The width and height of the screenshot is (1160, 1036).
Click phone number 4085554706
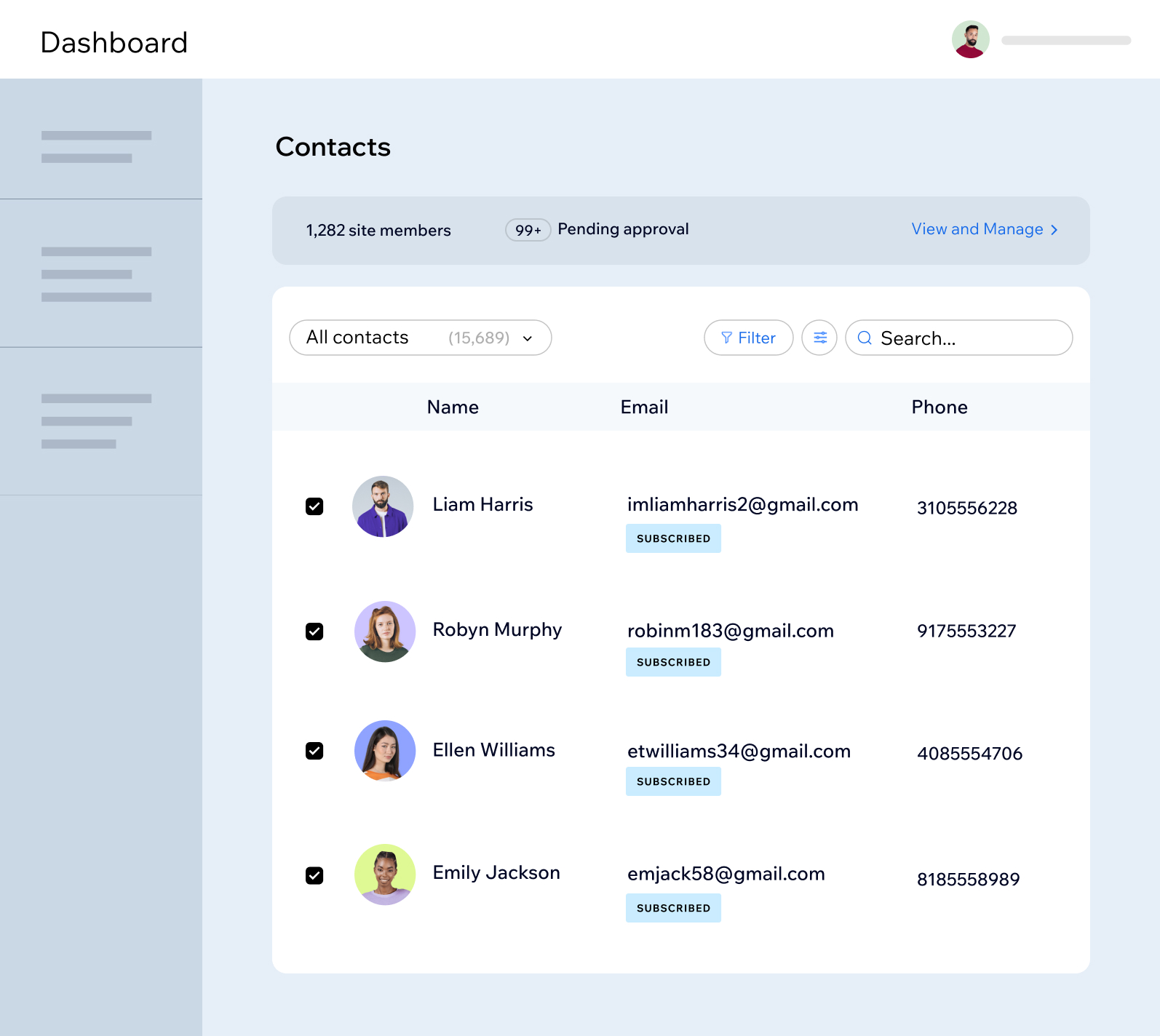(x=969, y=754)
